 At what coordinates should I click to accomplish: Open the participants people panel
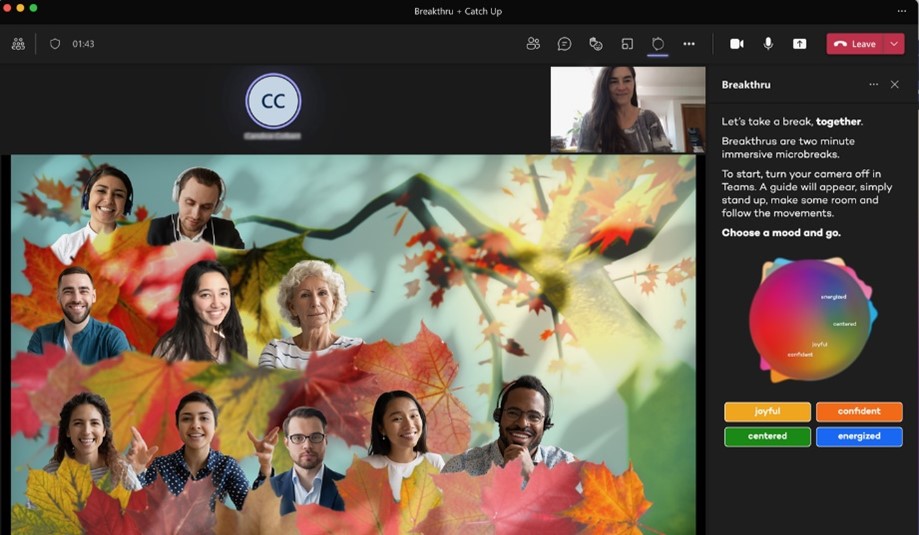coord(533,44)
